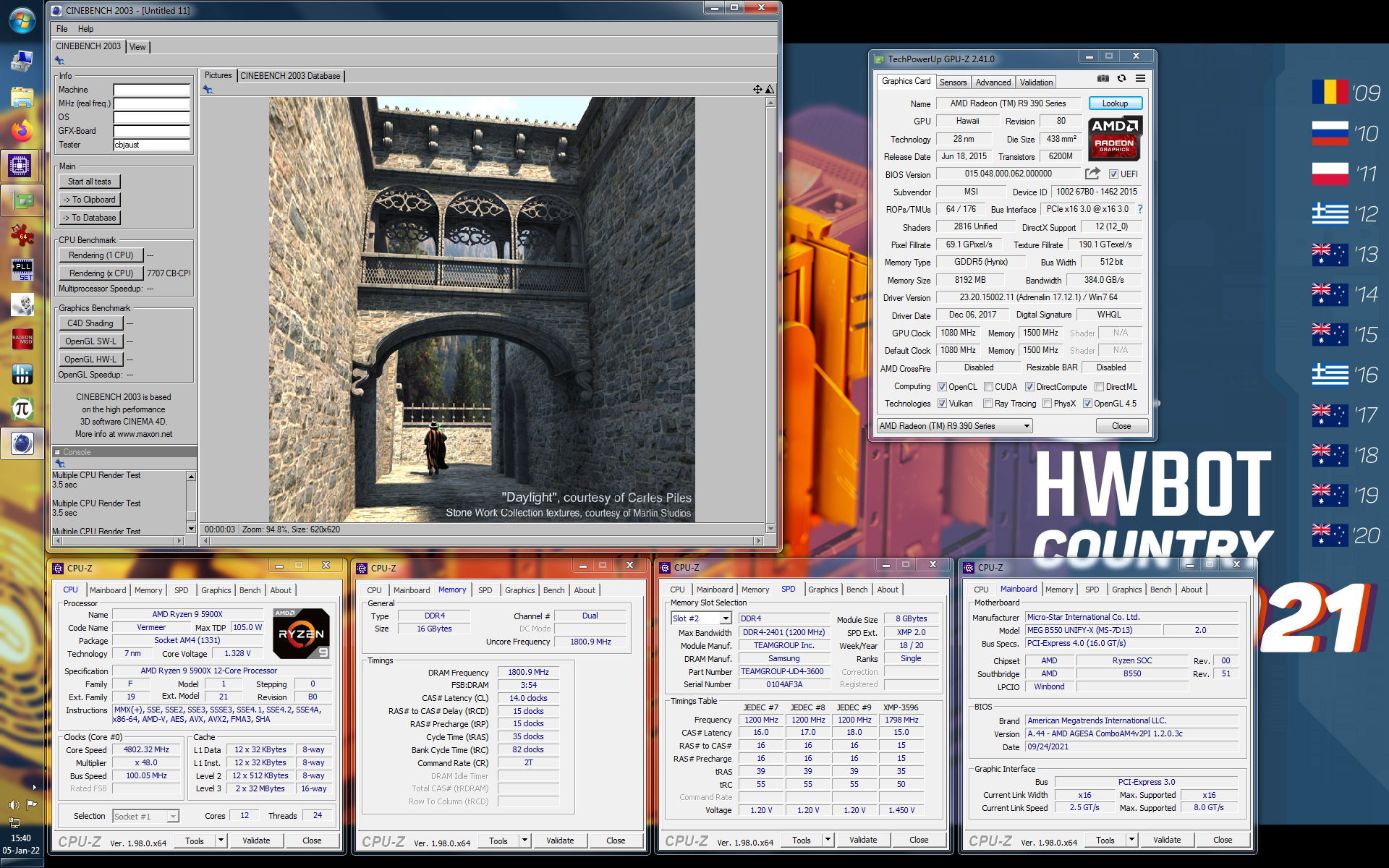Click the Cinebench picture vertical scrollbar

click(x=770, y=315)
